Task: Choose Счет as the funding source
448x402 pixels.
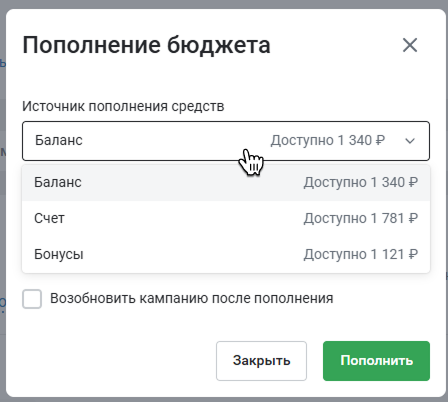Action: pos(226,219)
